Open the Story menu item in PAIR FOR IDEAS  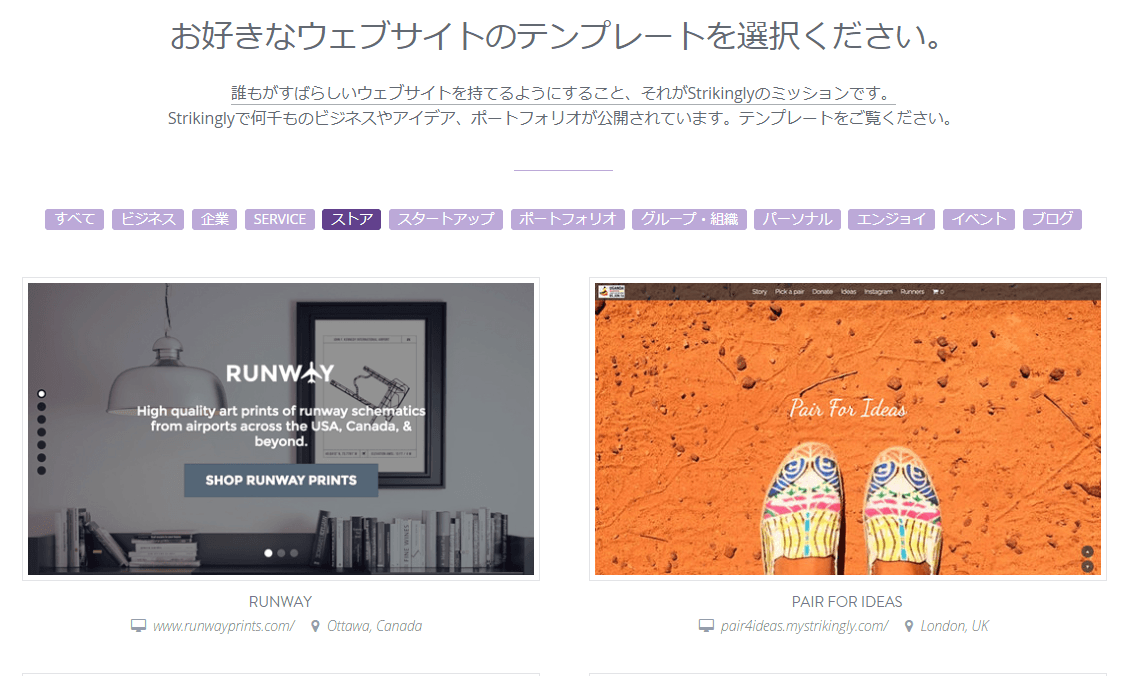click(x=759, y=290)
